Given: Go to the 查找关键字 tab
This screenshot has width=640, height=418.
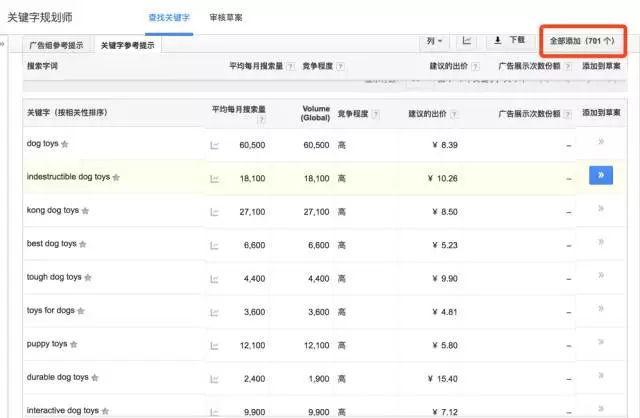Looking at the screenshot, I should (x=169, y=18).
